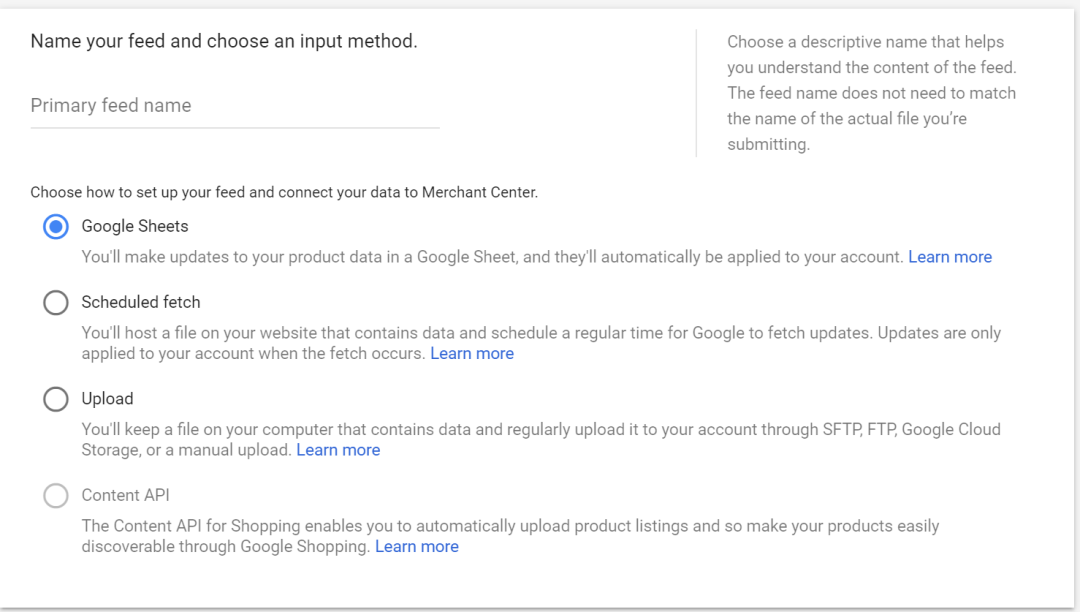Open Learn more link under Scheduled fetch
This screenshot has height=612, width=1080.
[x=472, y=353]
